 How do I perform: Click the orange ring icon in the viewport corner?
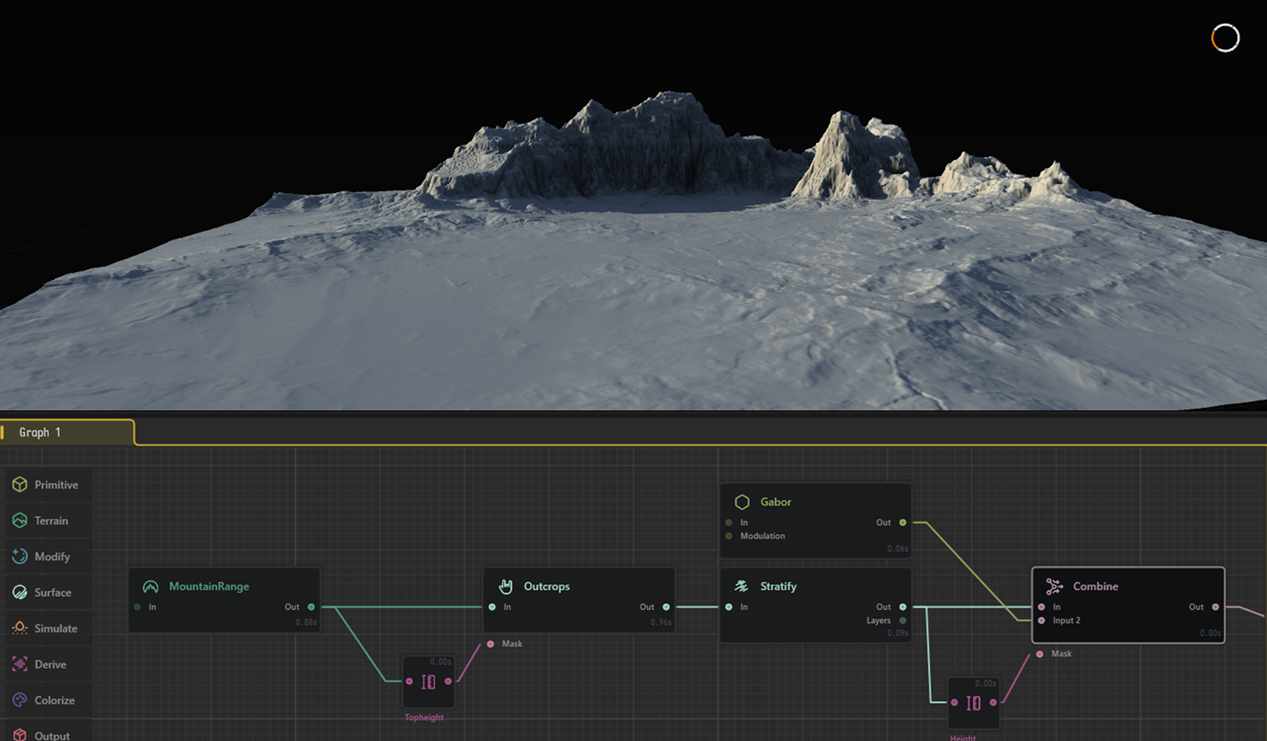tap(1225, 38)
